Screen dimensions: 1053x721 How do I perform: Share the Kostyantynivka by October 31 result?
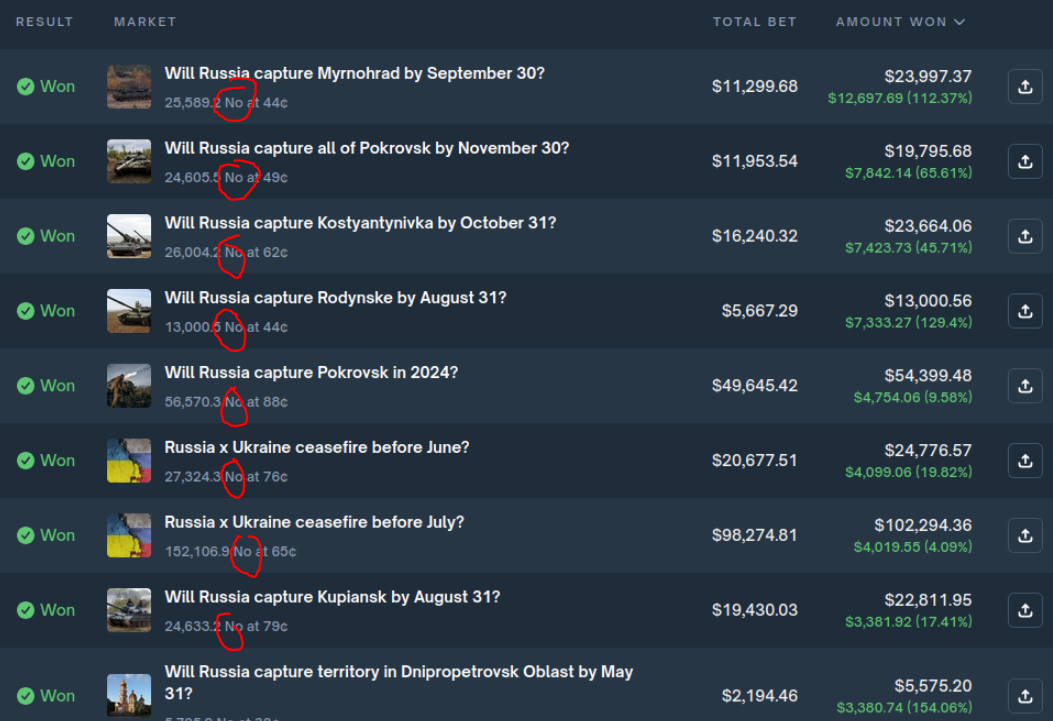coord(1025,236)
